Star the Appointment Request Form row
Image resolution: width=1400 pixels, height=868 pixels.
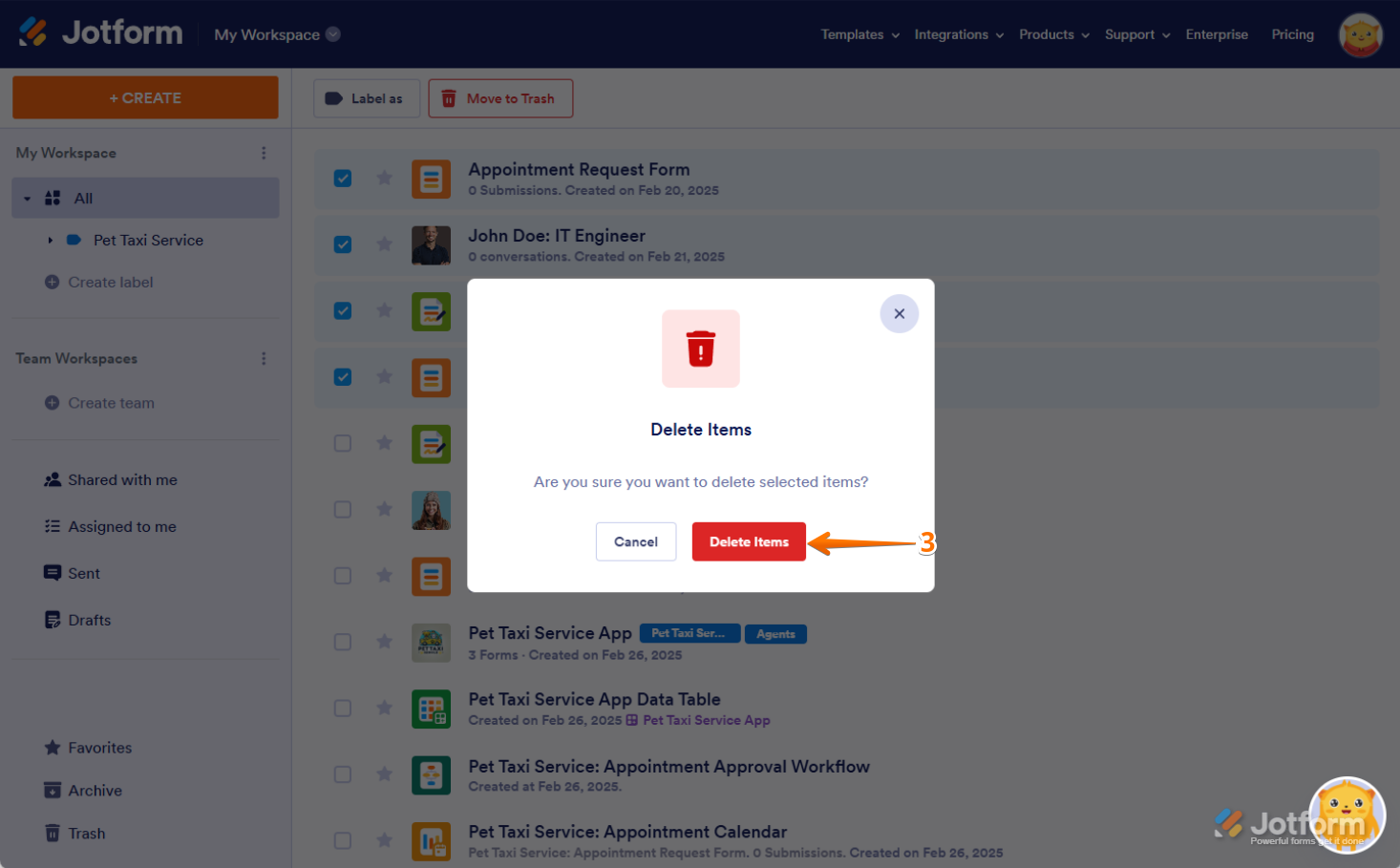tap(384, 179)
